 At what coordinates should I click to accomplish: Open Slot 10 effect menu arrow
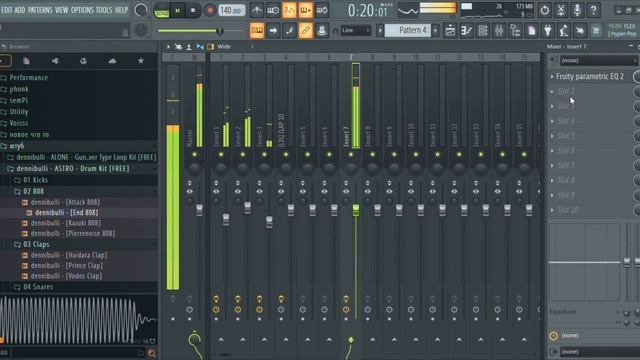point(552,211)
